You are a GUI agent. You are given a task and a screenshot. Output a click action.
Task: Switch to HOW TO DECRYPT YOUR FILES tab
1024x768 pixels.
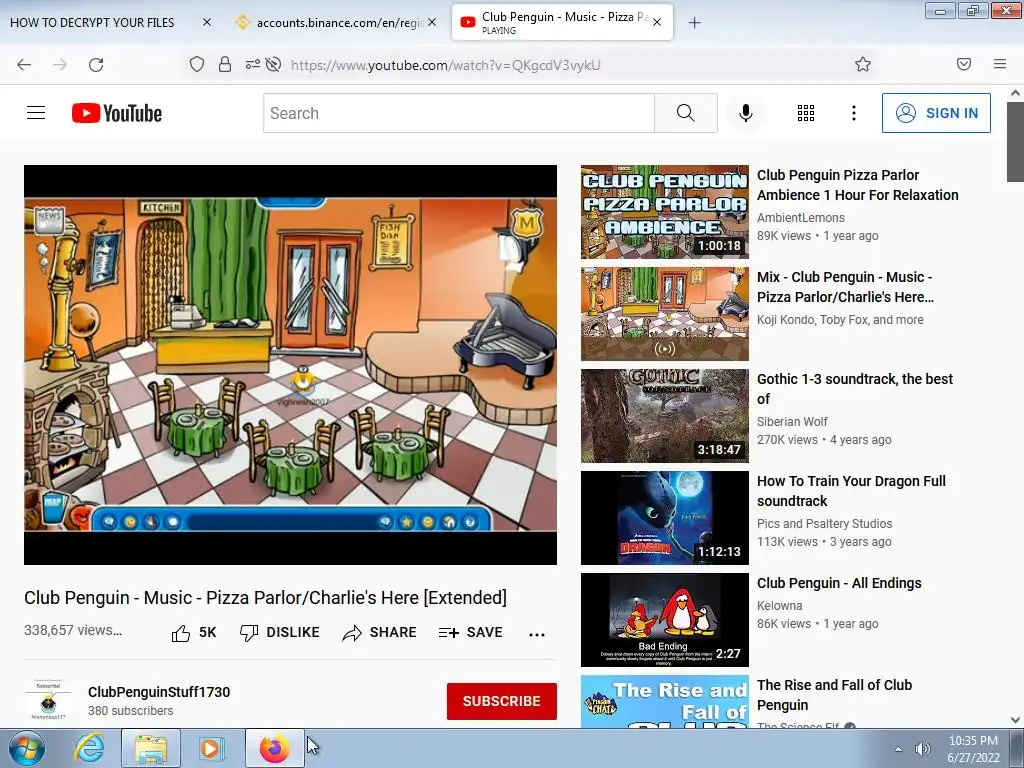tap(92, 22)
